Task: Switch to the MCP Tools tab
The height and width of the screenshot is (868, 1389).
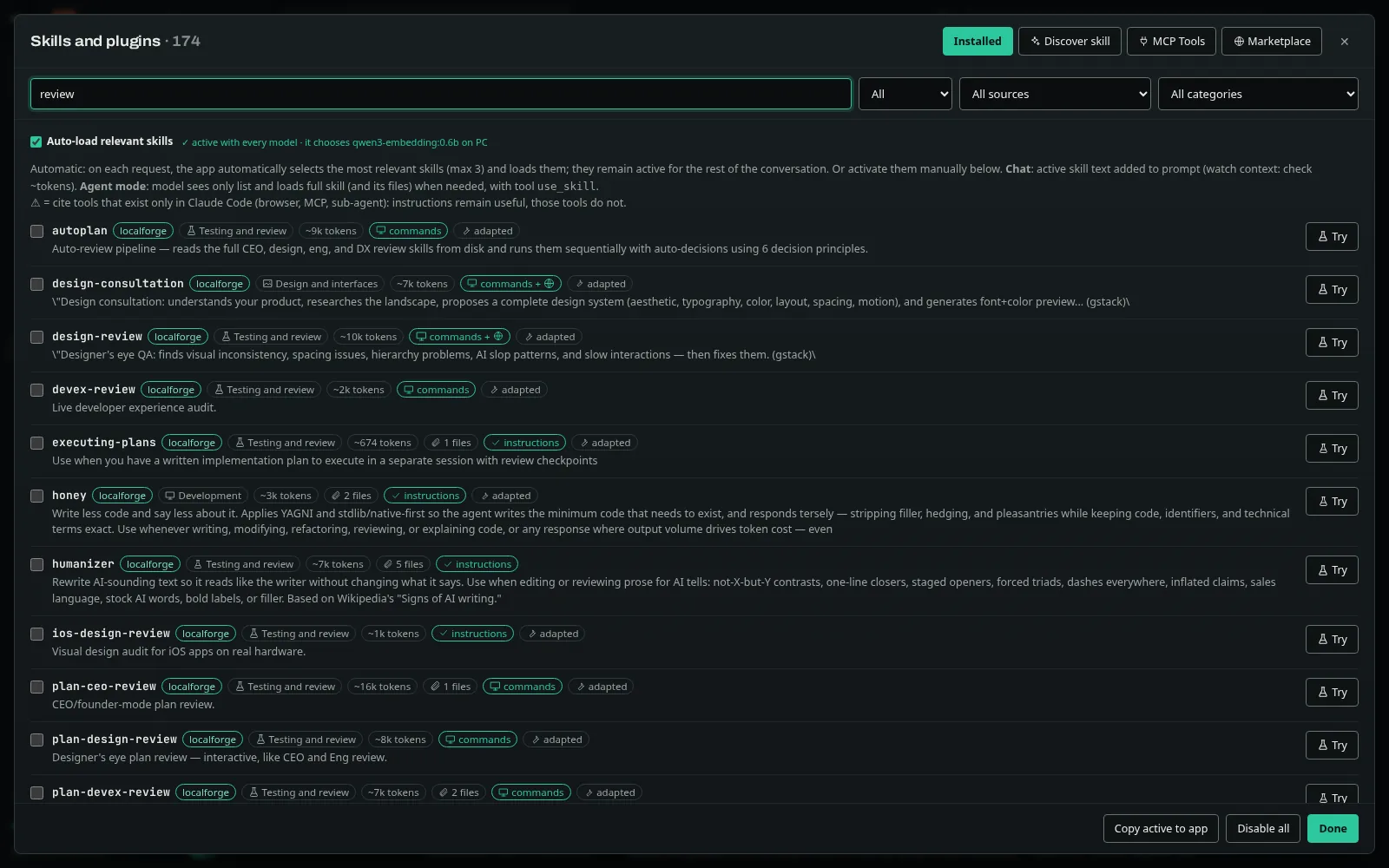Action: coord(1171,41)
